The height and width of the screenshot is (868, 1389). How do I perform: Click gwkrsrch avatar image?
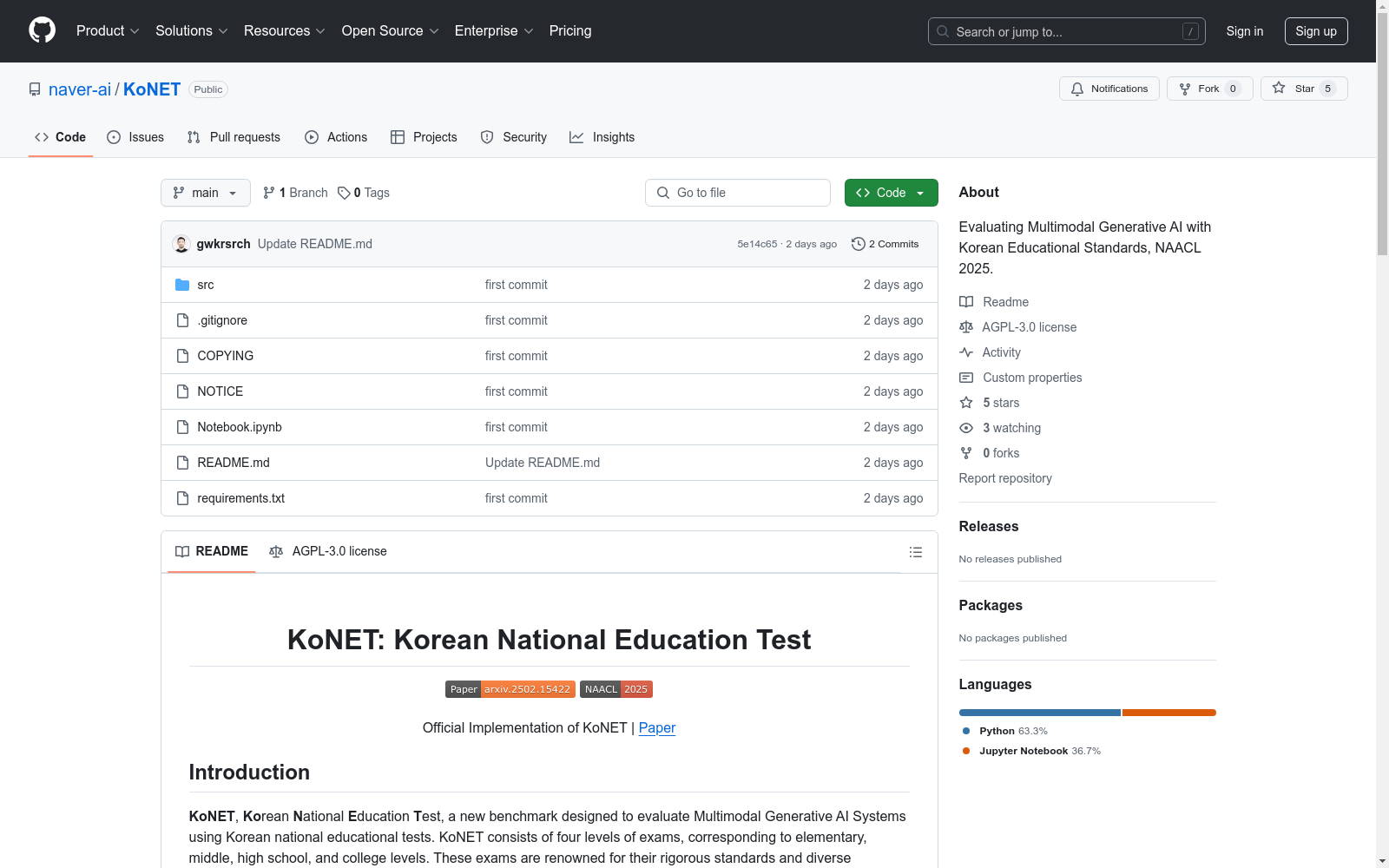[181, 244]
